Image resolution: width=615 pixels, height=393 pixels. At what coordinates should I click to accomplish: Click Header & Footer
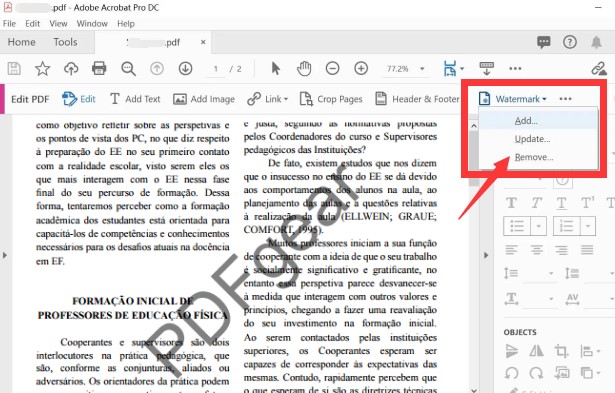click(x=417, y=99)
